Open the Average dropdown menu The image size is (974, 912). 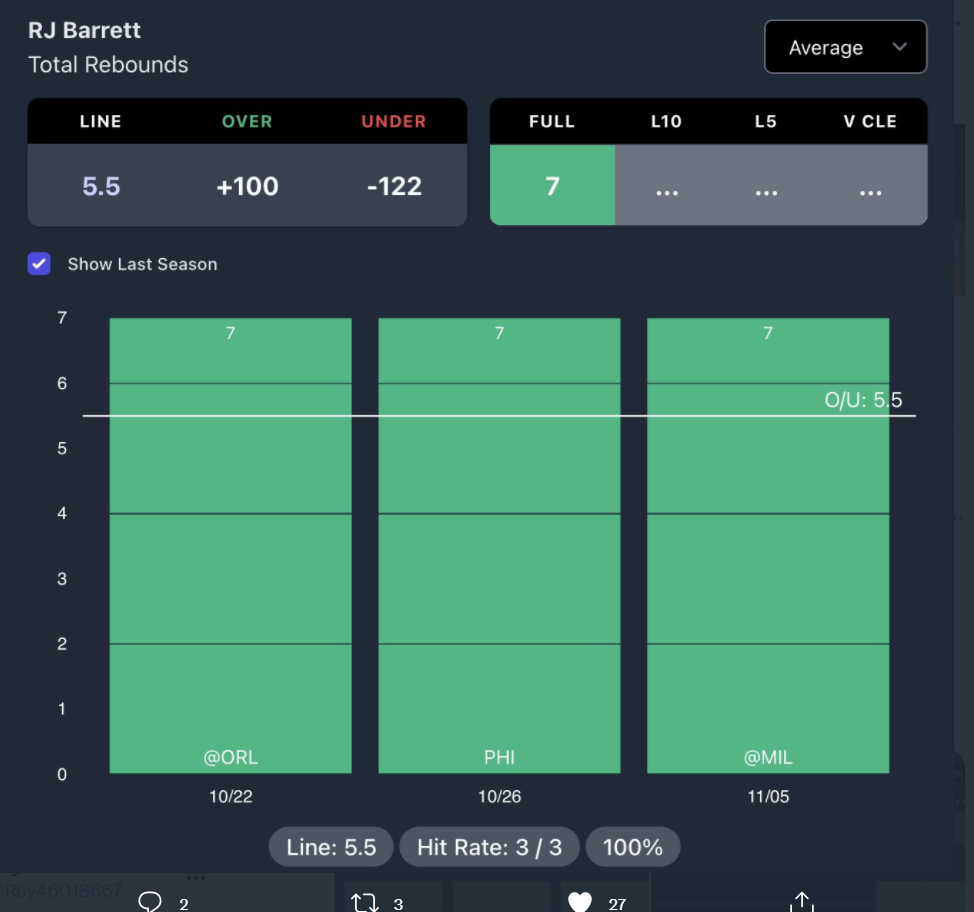click(845, 47)
